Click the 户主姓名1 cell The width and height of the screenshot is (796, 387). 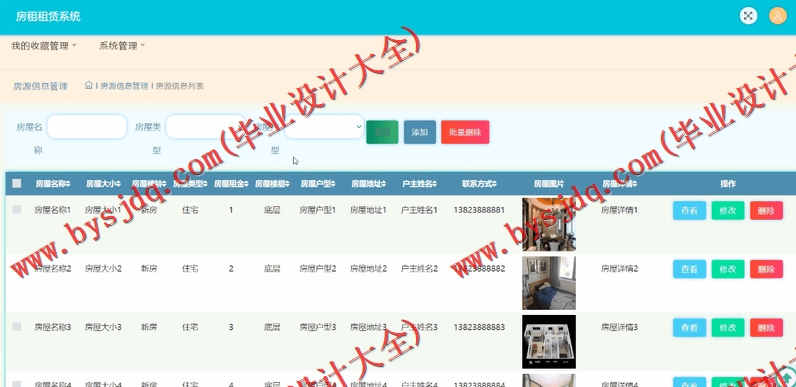tap(419, 210)
